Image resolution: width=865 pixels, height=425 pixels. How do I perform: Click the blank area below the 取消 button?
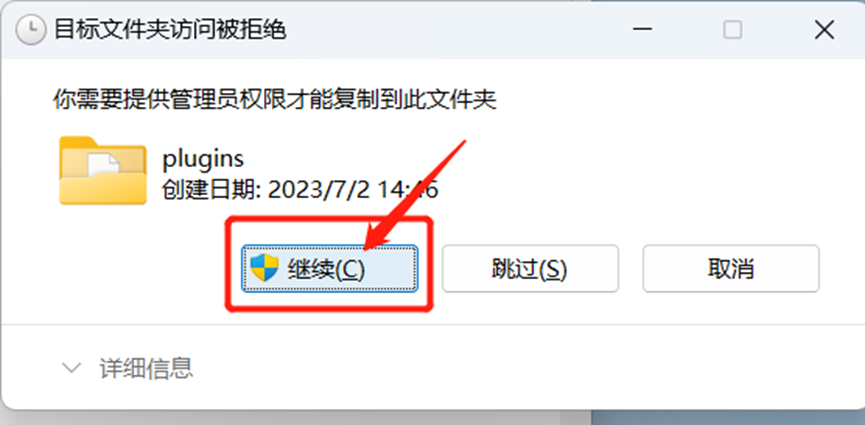(731, 308)
